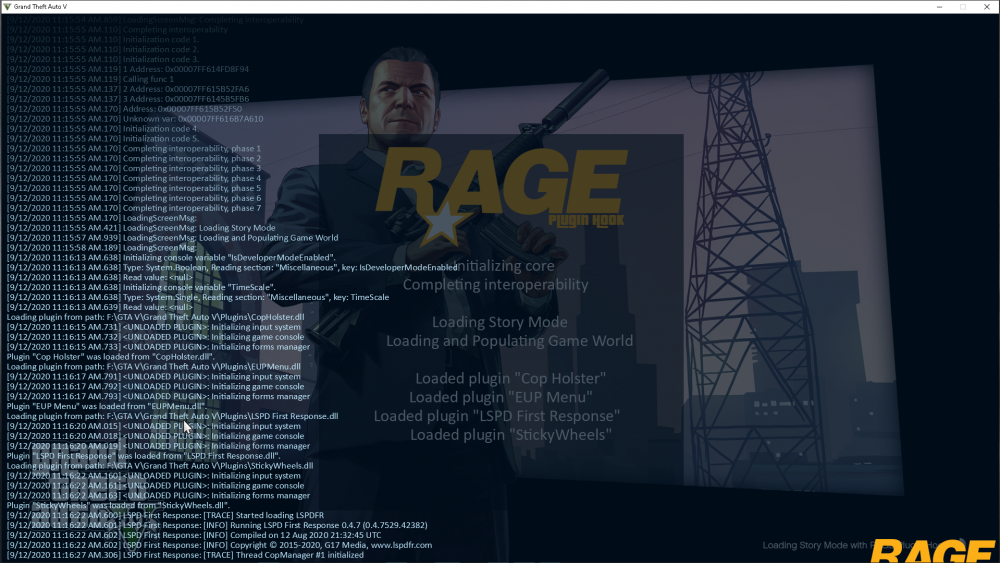Screen dimensions: 1000x563
Task: Click "Thread CopManager #1 initialized" log line
Action: coord(185,555)
